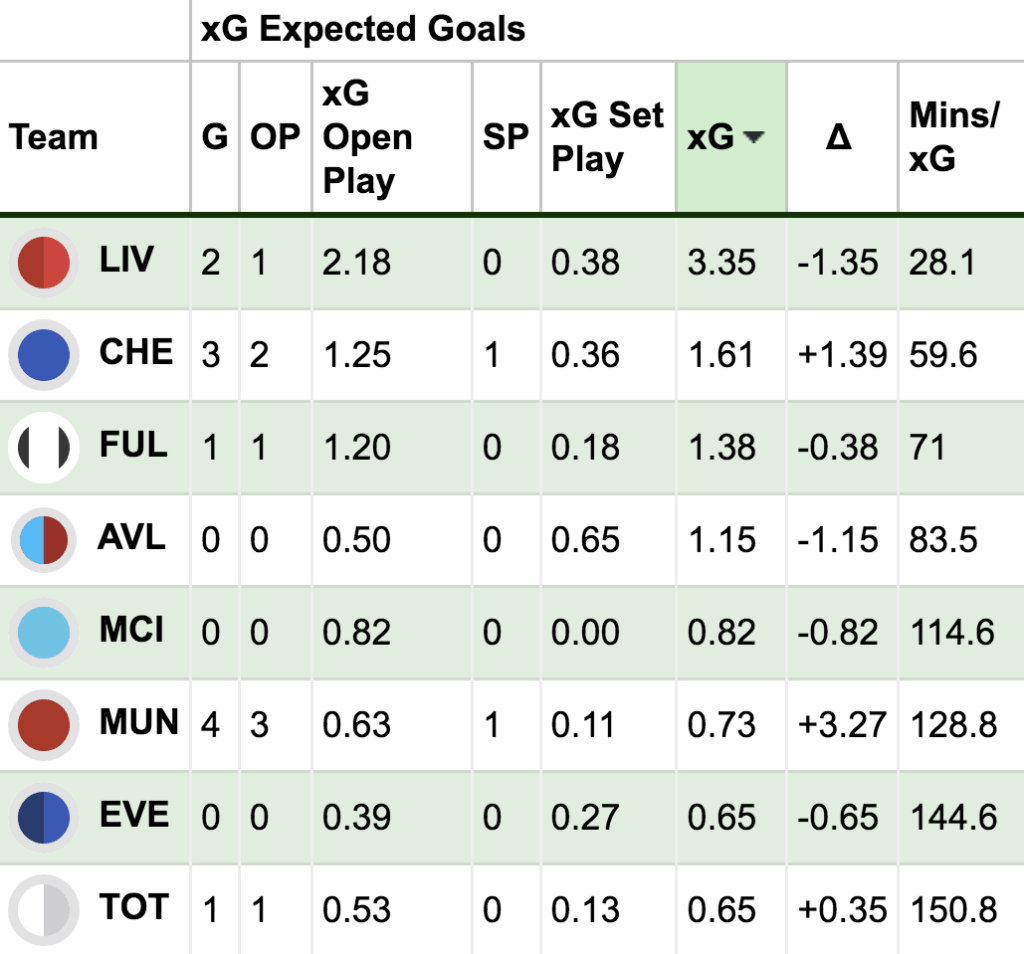Click the xG Expected Goals group header
This screenshot has width=1024, height=954.
363,30
